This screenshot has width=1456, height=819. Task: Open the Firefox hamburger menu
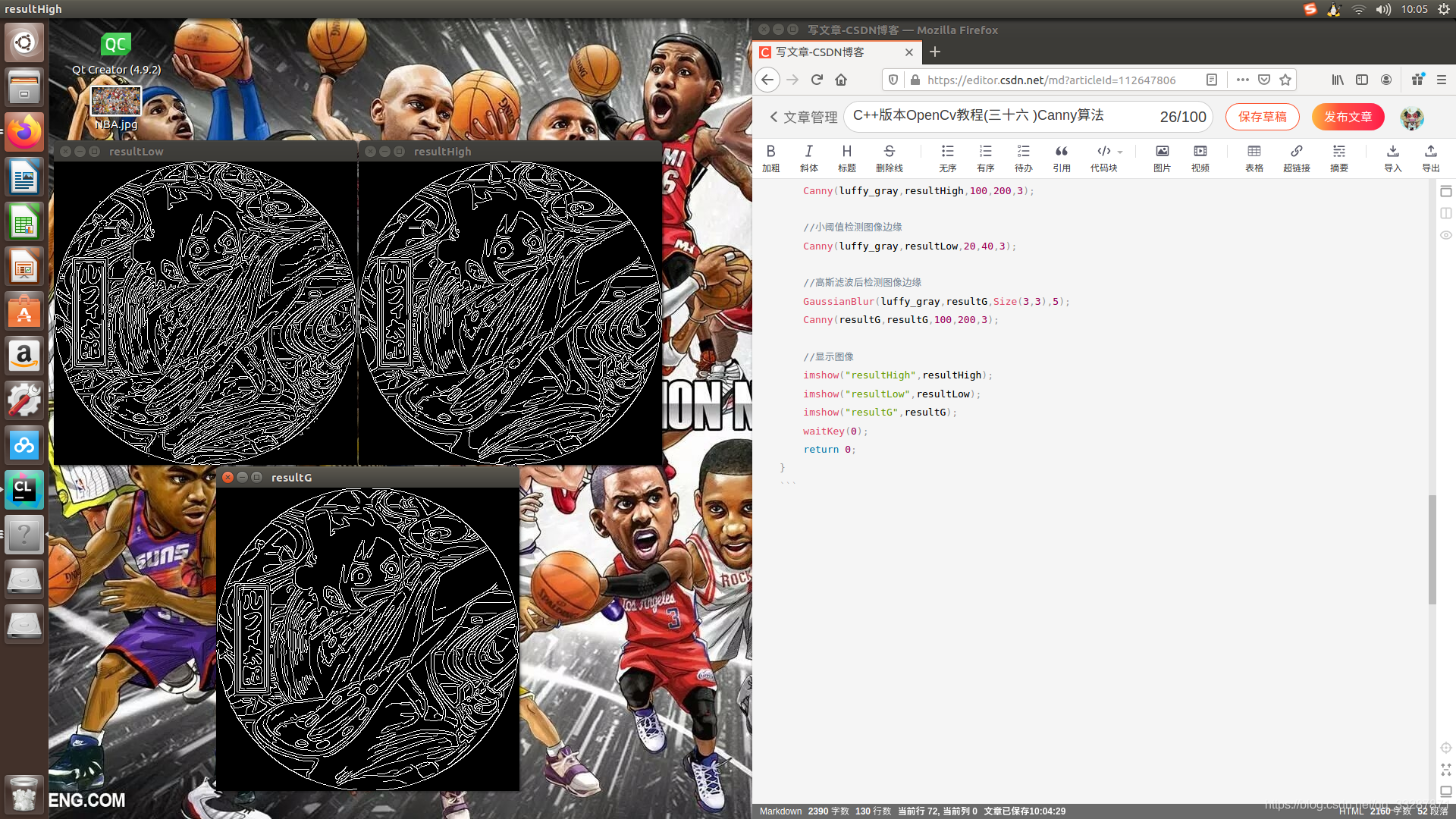[1442, 80]
